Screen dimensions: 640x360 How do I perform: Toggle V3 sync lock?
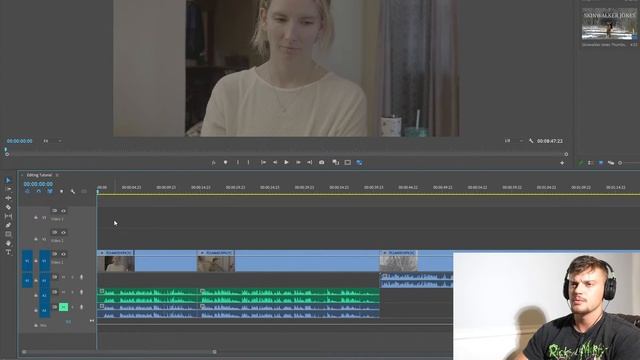[54, 211]
